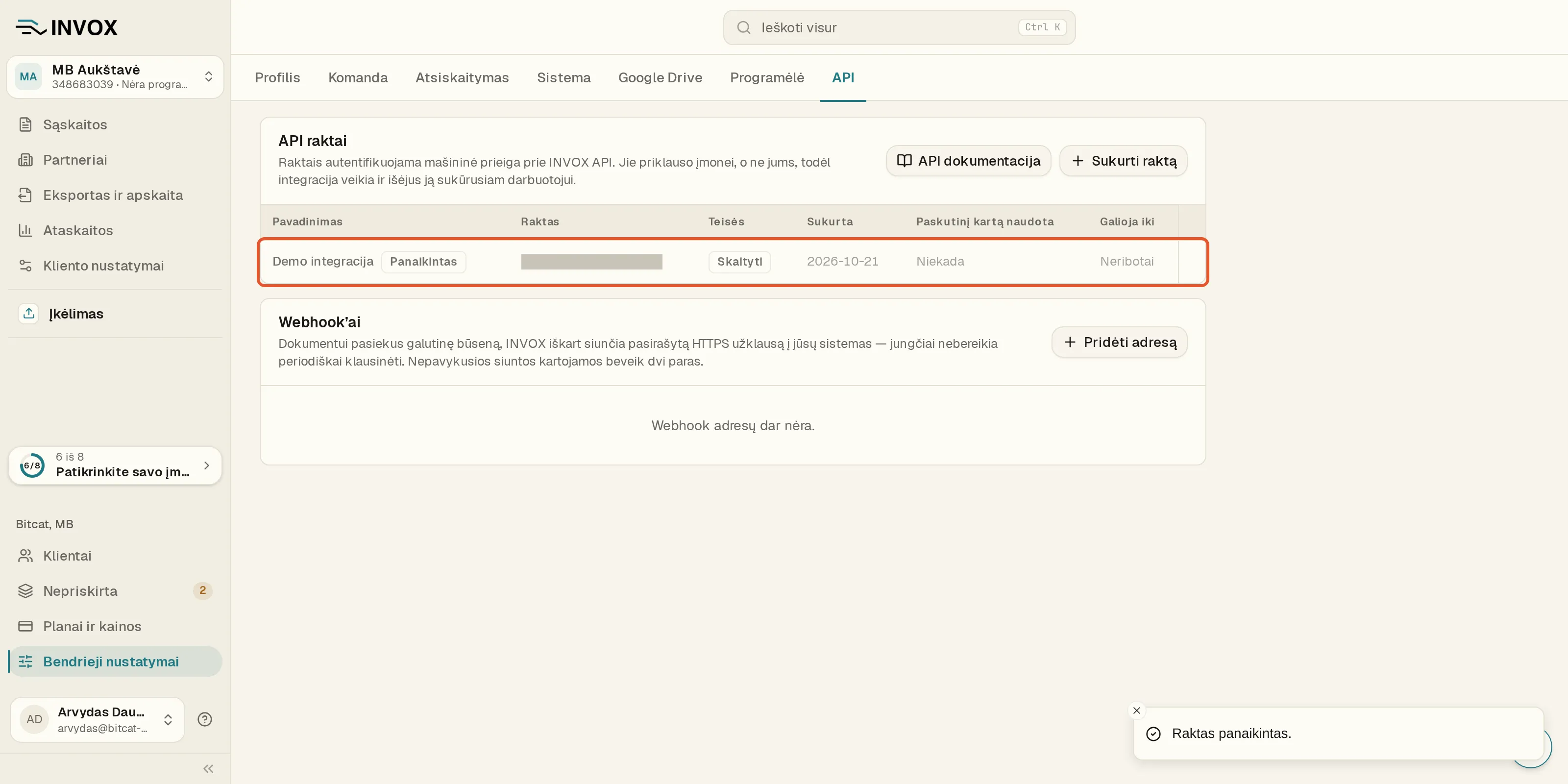Click the Neribotai expiry cell
Image resolution: width=1568 pixels, height=784 pixels.
coord(1127,261)
